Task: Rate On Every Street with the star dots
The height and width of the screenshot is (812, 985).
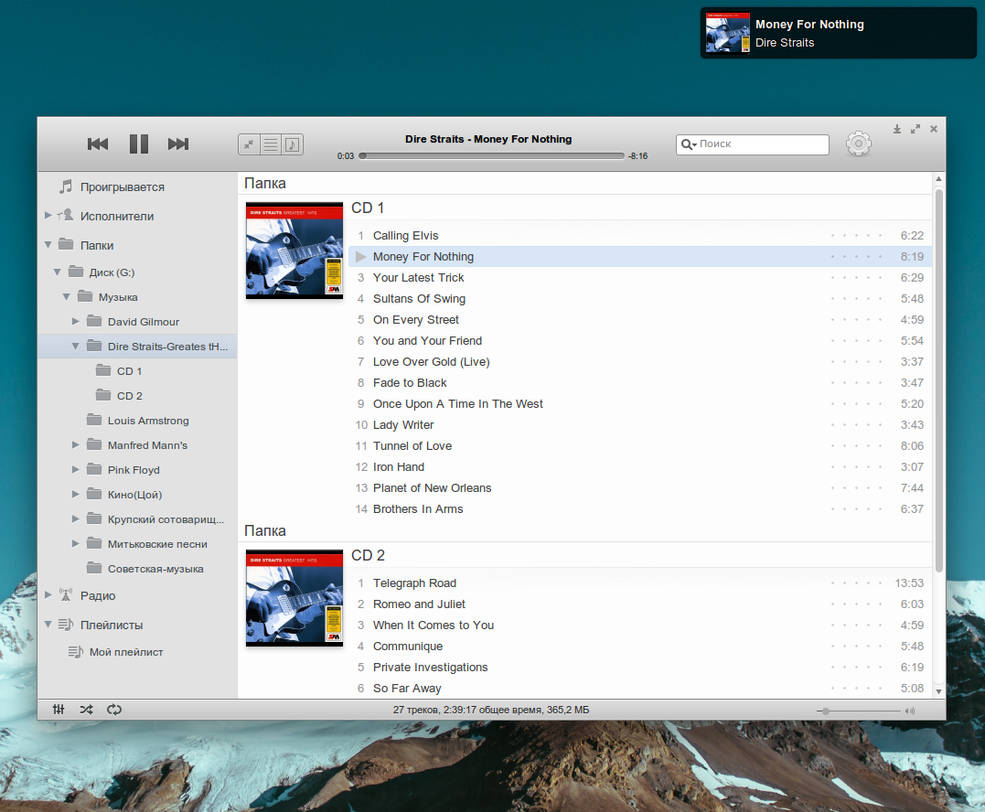Action: (856, 320)
